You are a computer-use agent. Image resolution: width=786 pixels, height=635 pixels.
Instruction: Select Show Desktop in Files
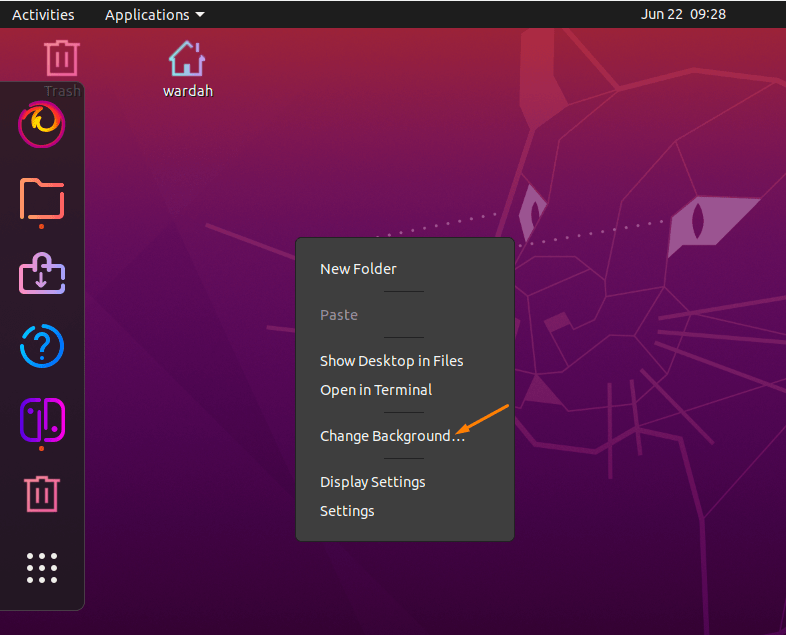pos(391,361)
